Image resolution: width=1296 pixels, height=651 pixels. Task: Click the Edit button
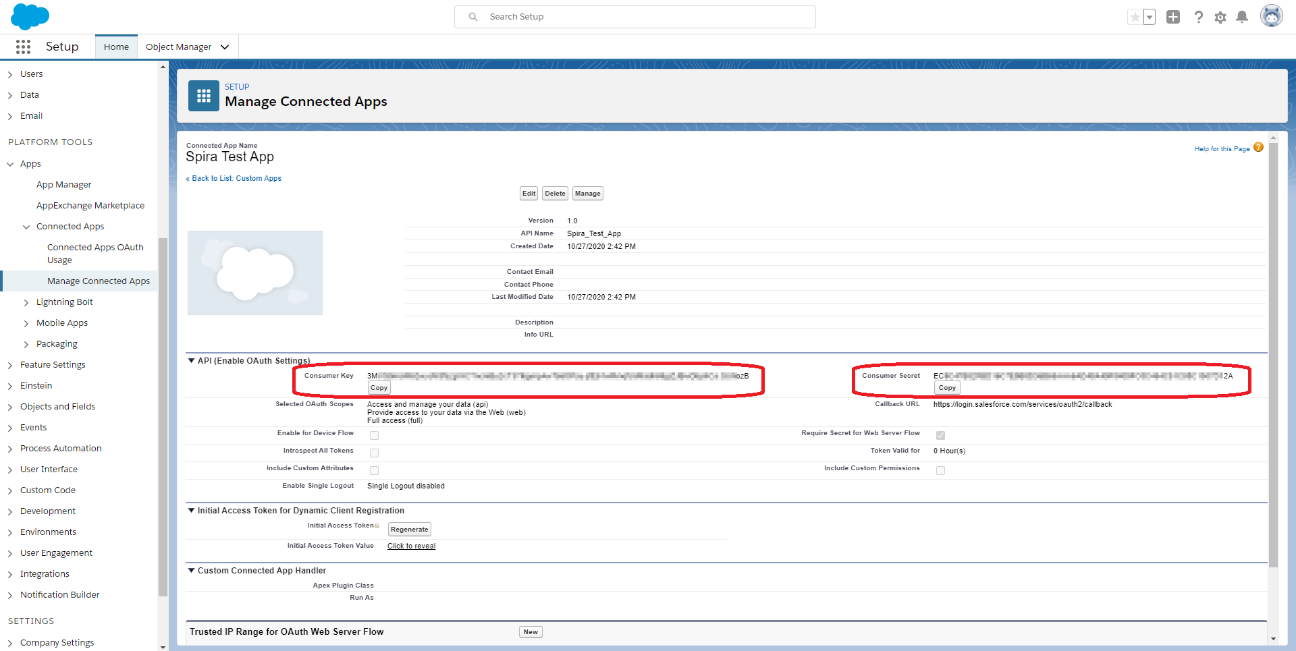tap(529, 193)
